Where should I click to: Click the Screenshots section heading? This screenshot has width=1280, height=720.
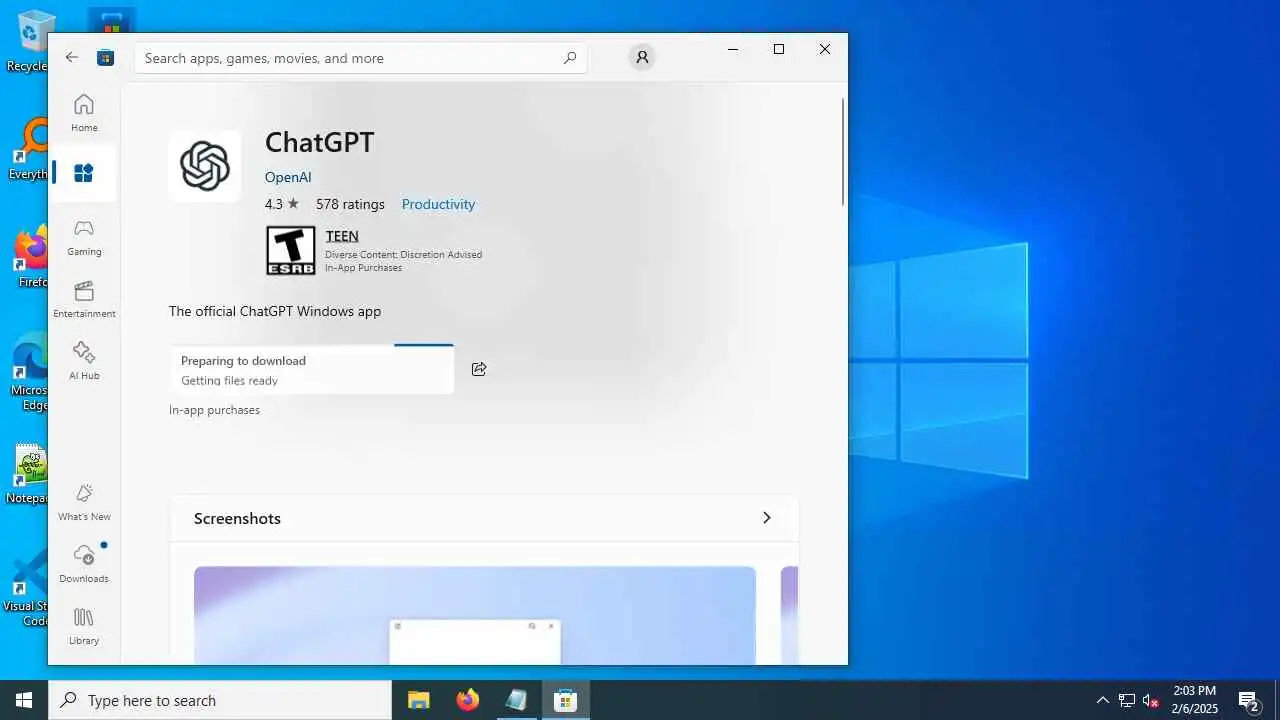click(x=237, y=518)
